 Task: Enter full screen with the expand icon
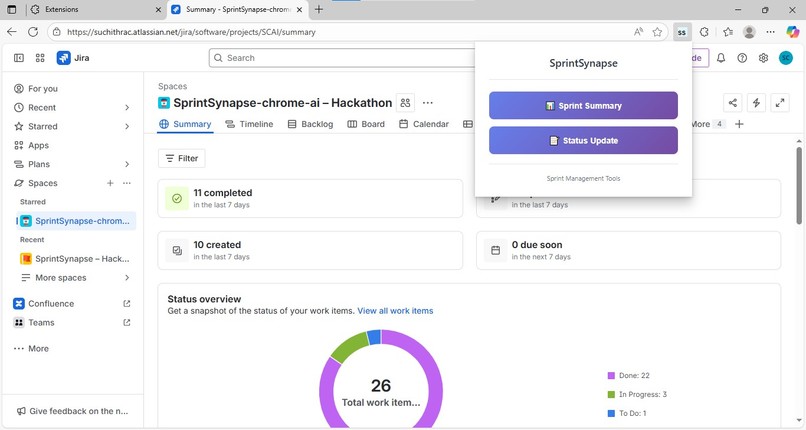click(780, 103)
